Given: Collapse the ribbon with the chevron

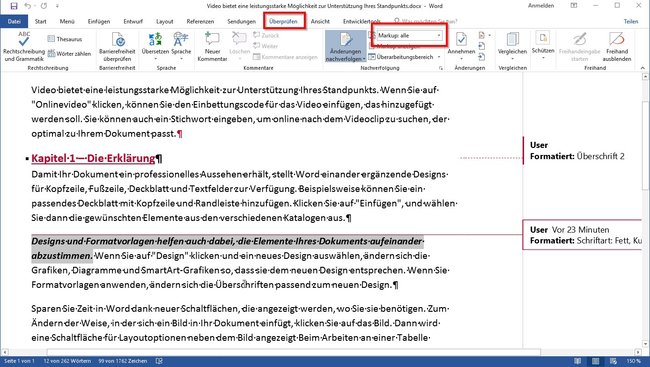Looking at the screenshot, I should [643, 68].
